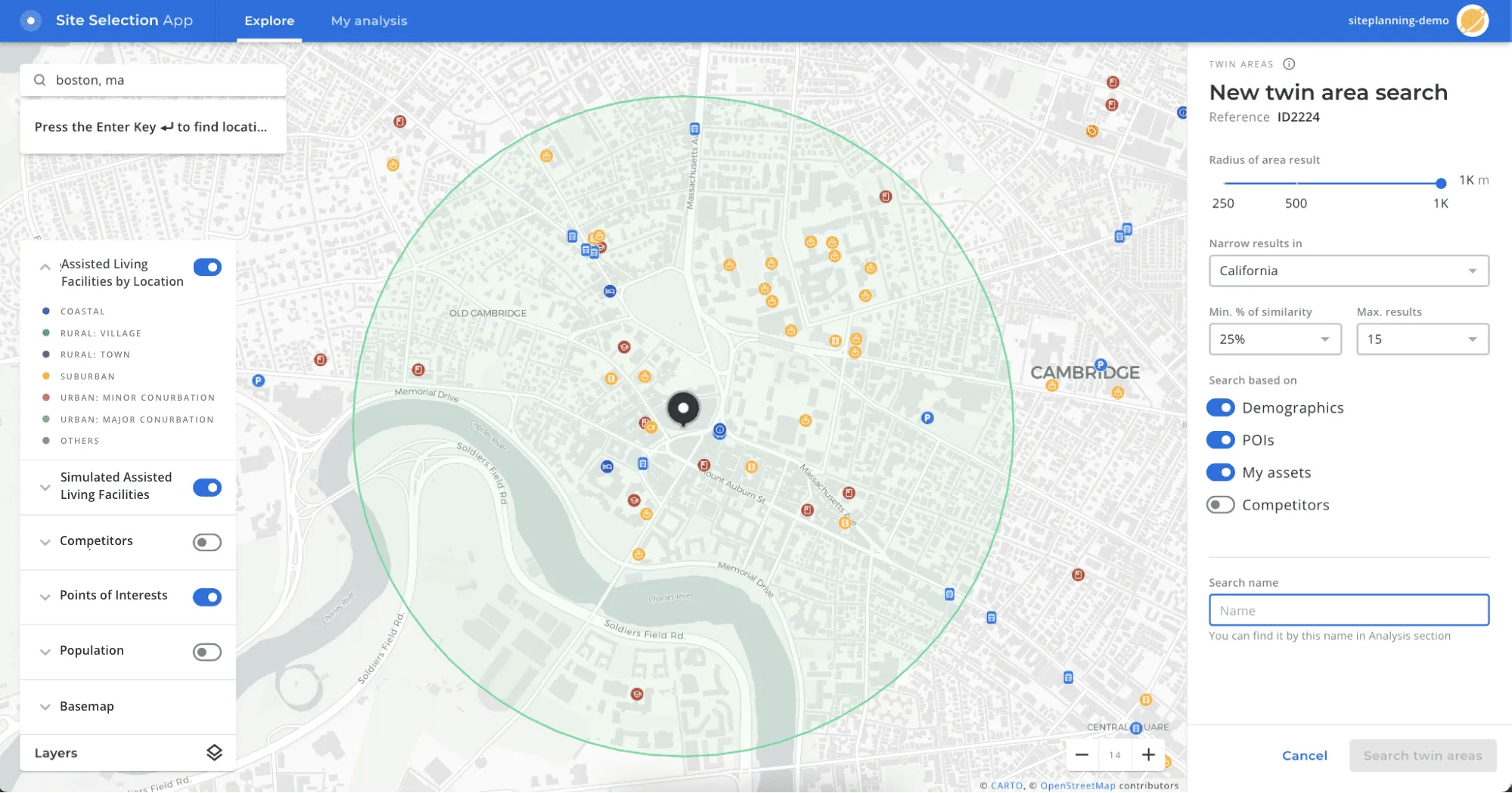Select the Explore tab
1512x793 pixels.
click(269, 20)
